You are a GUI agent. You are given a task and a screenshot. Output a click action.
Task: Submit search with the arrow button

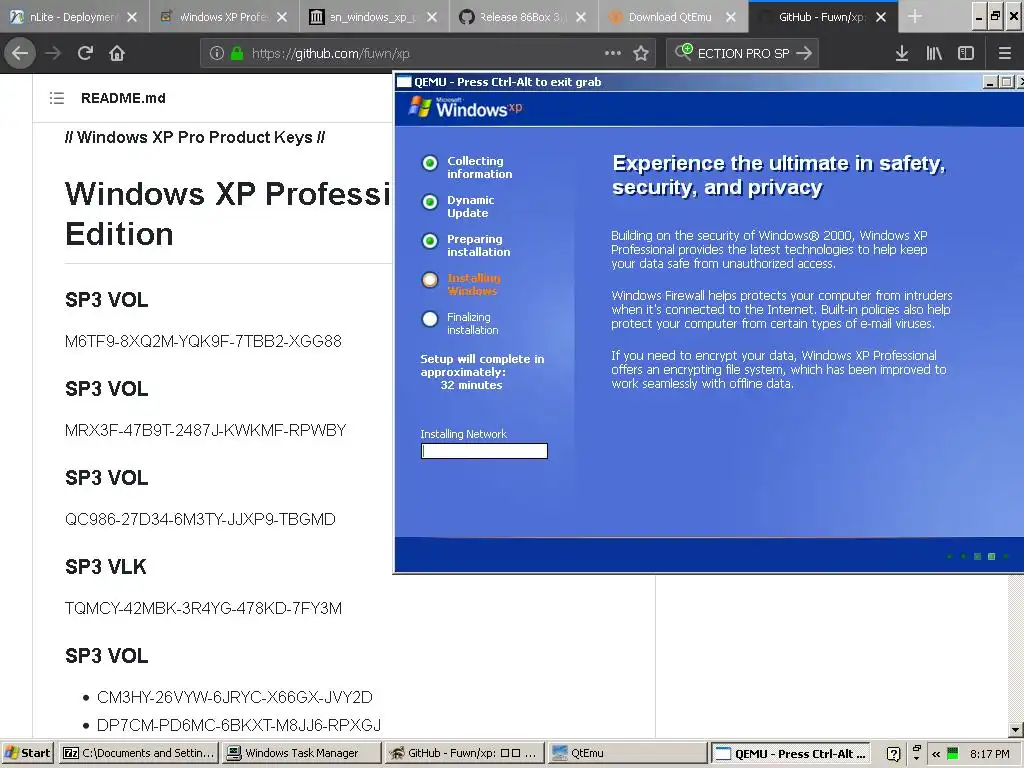click(x=804, y=54)
